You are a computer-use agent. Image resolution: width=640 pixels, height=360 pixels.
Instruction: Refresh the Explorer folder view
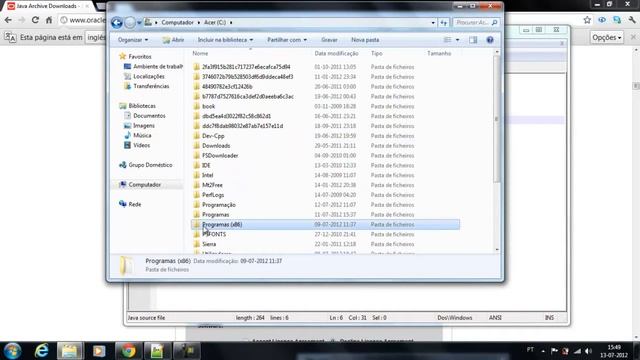(x=444, y=23)
